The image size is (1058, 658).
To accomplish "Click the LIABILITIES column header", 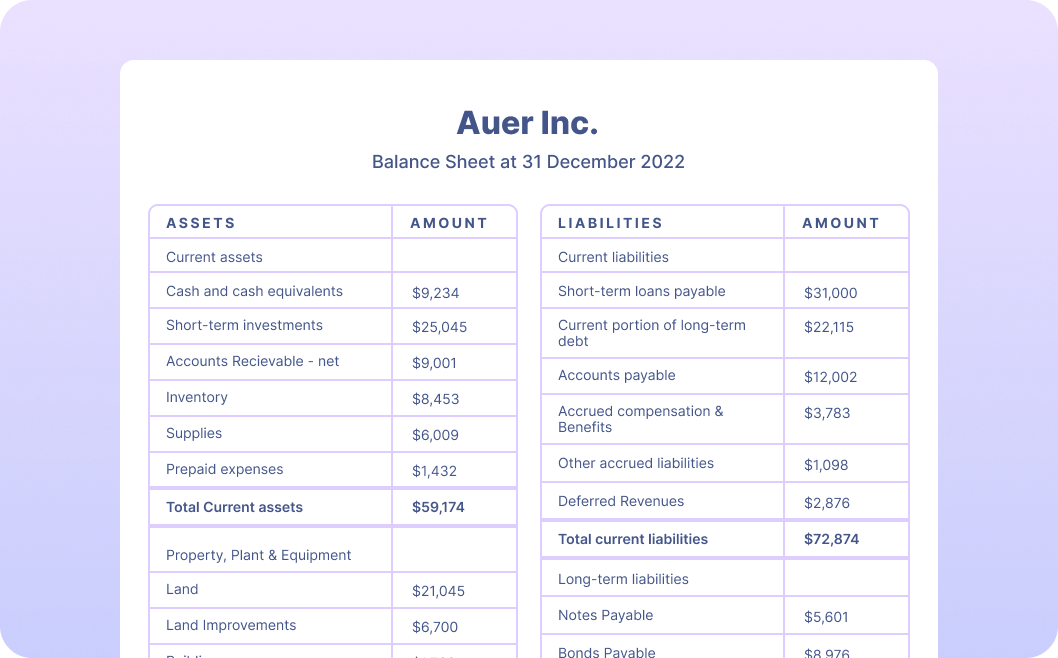I will tap(610, 223).
